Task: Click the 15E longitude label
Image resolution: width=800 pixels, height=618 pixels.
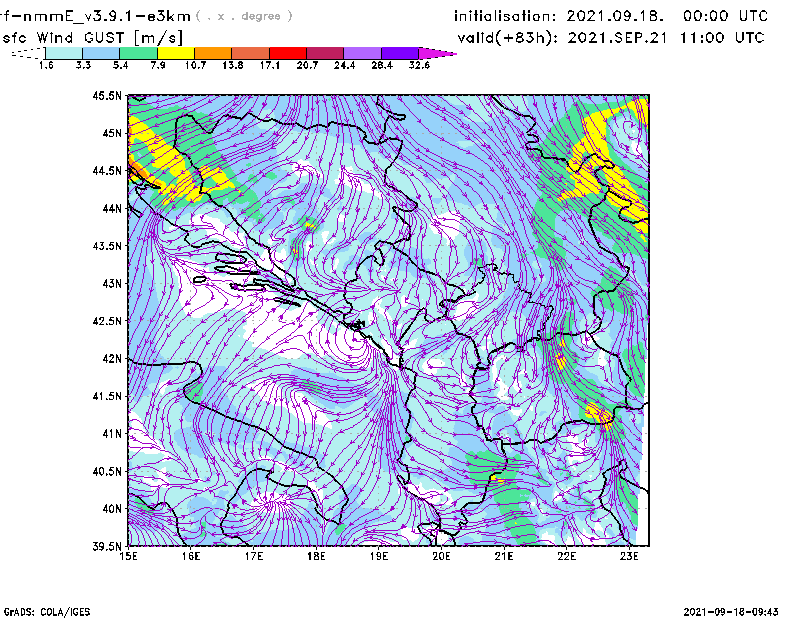Action: [129, 556]
